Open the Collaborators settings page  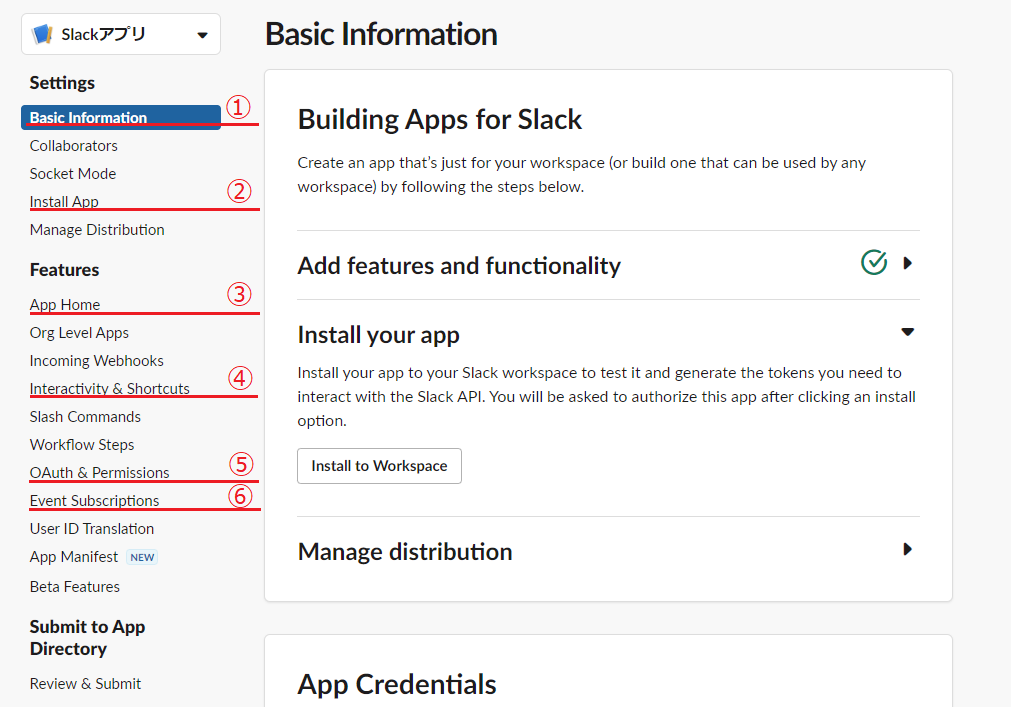pos(74,146)
